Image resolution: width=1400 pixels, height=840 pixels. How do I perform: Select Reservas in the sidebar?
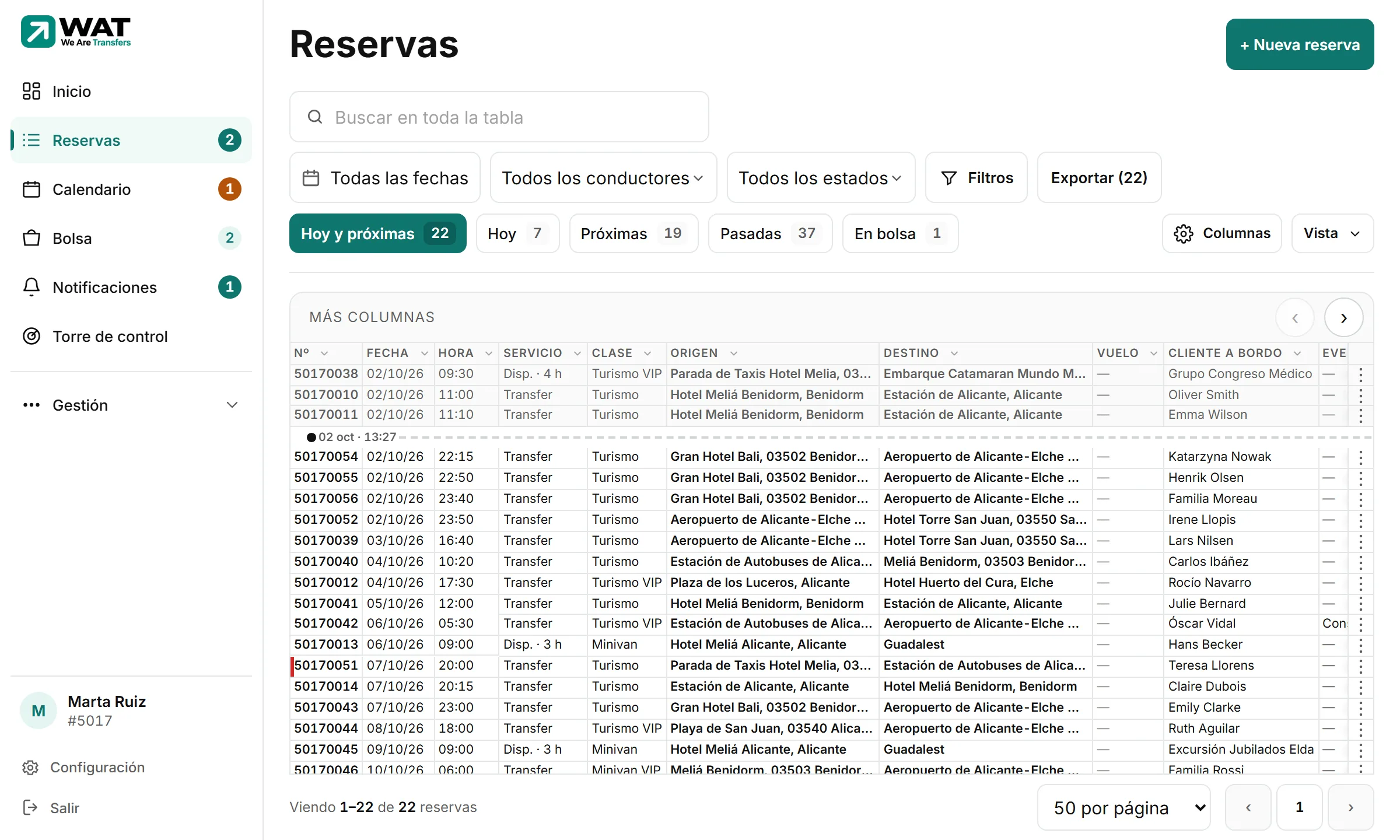click(131, 141)
